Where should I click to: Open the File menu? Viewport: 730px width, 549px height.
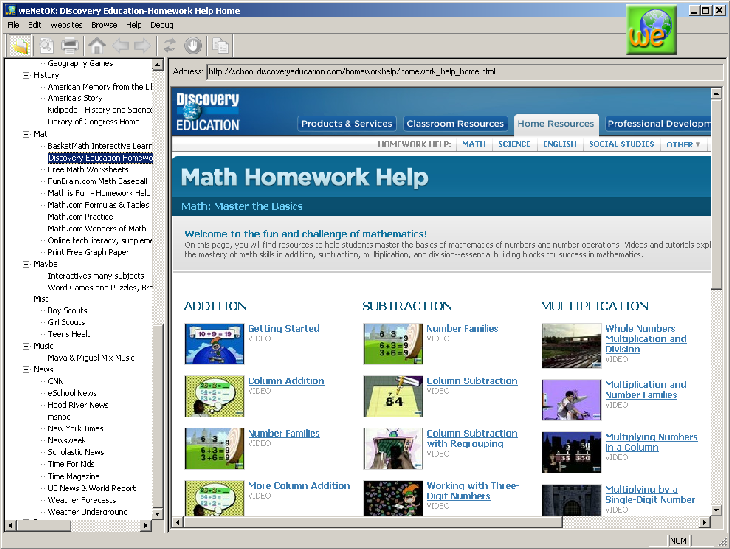[x=14, y=25]
